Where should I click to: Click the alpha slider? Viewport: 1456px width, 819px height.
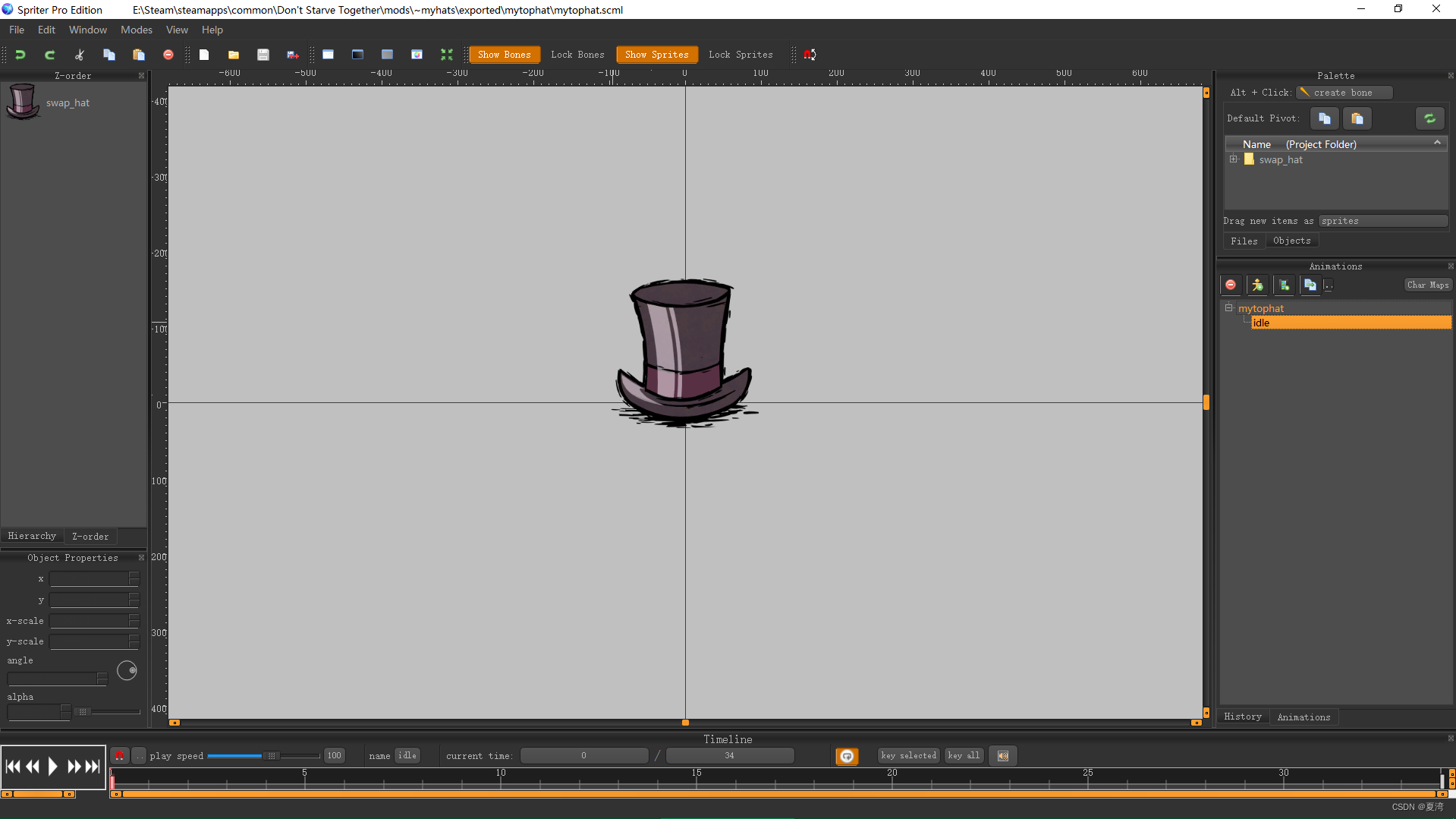107,712
